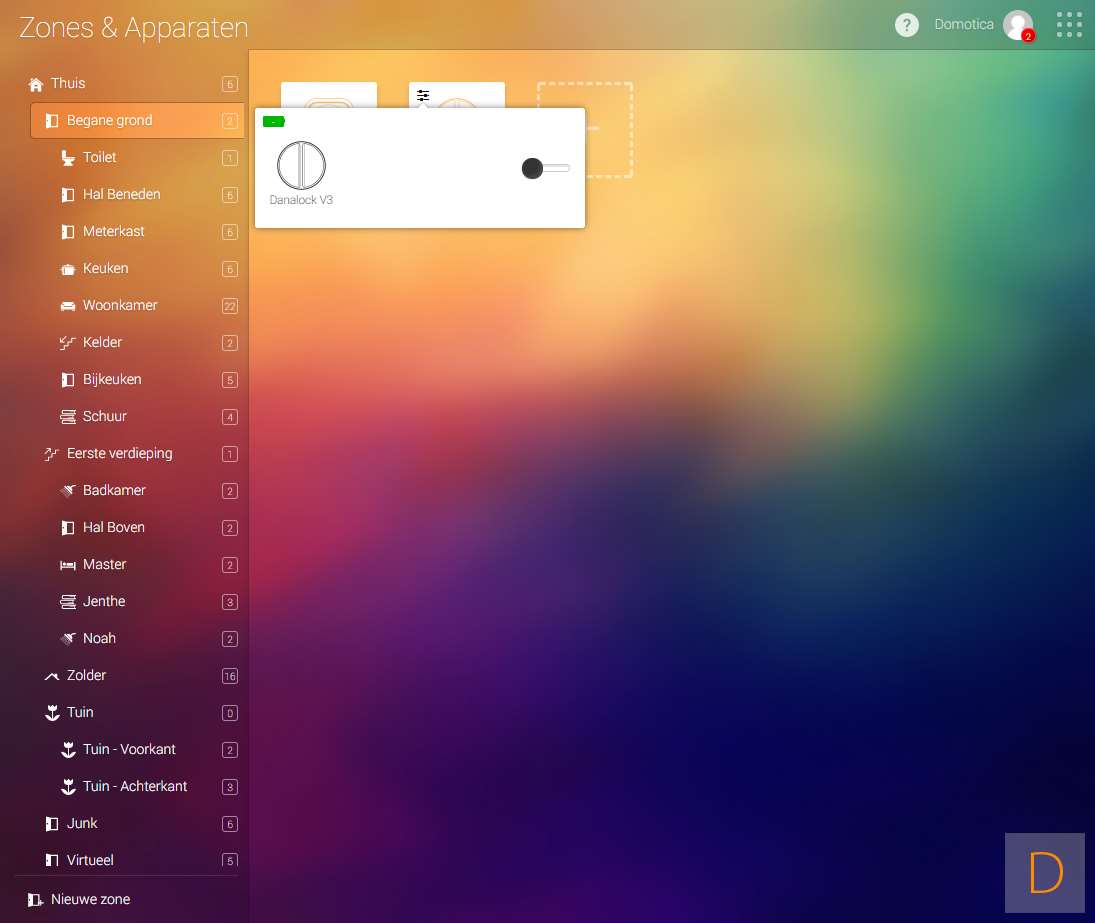1095x923 pixels.
Task: Click the orange D logo tile
Action: (x=1045, y=873)
